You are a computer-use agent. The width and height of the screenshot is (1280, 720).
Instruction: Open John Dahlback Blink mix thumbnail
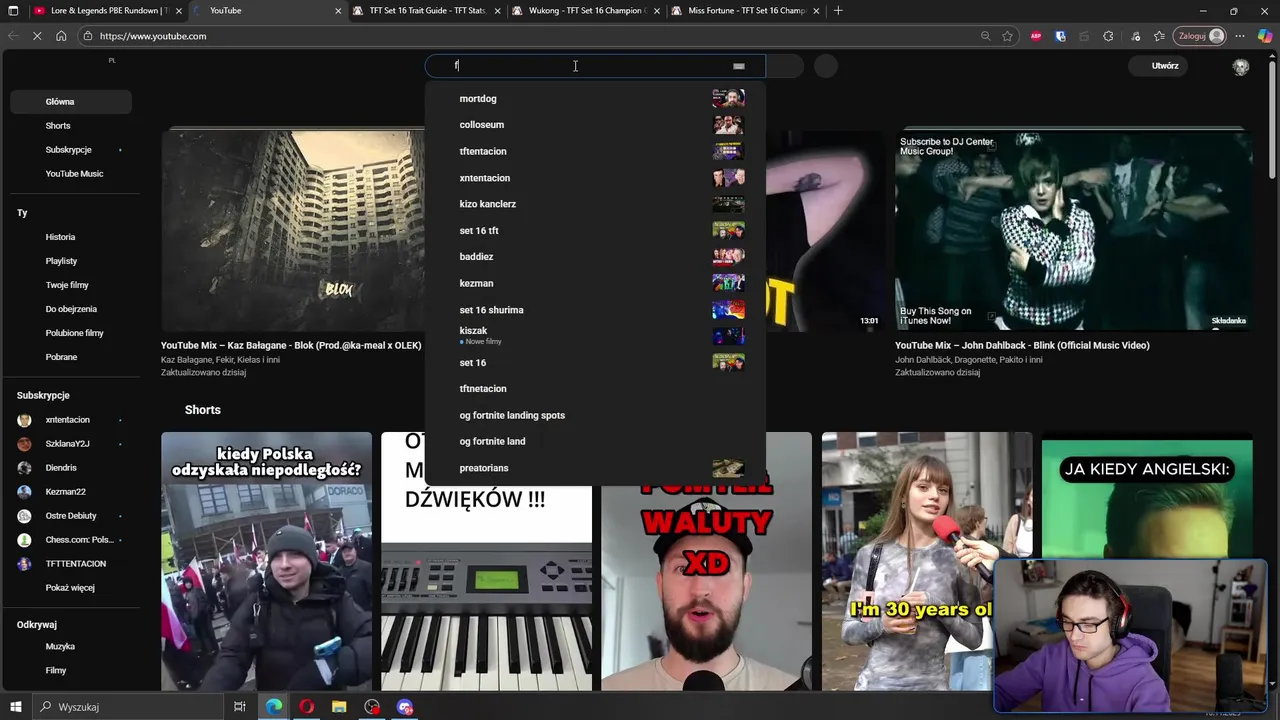[x=1074, y=230]
